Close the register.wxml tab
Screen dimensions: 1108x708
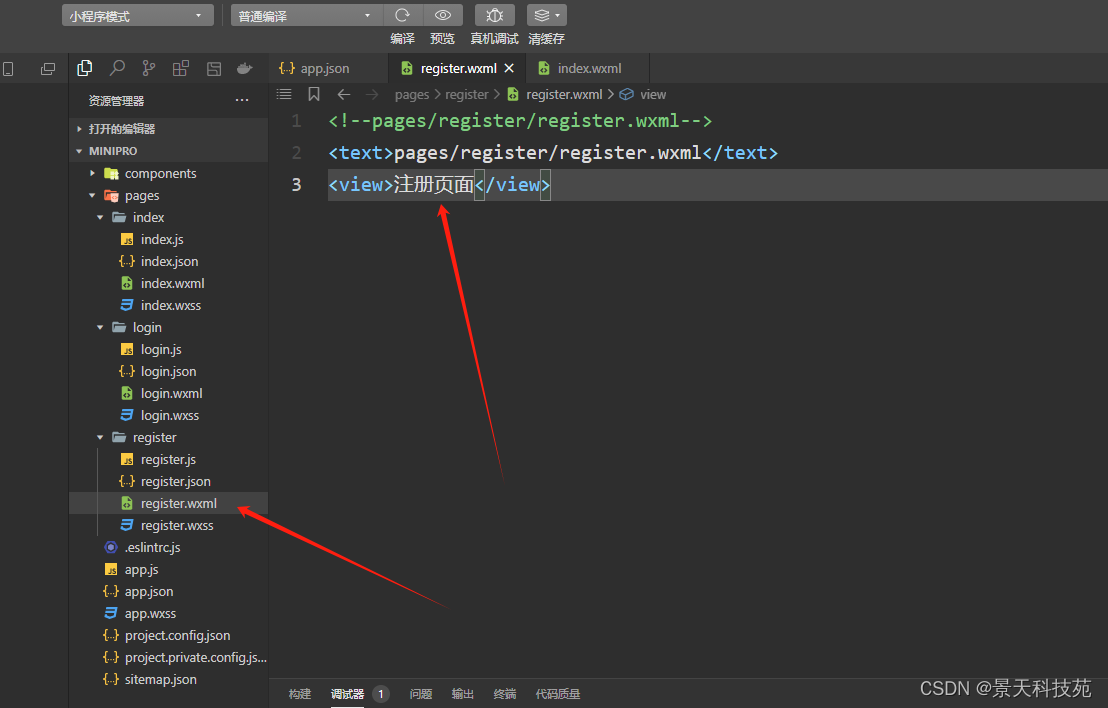(509, 69)
